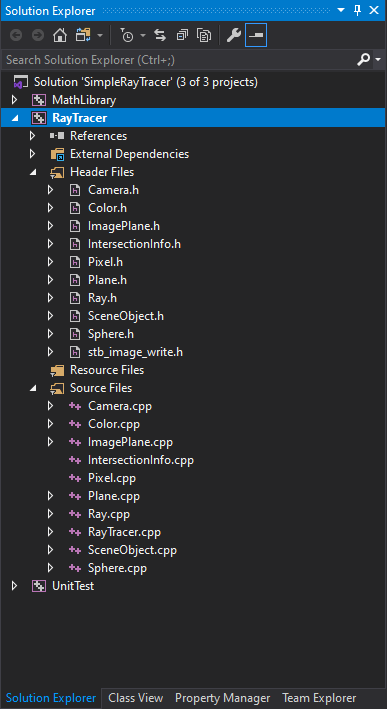
Task: Click the Forward navigation arrow in toolbar
Action: (x=38, y=35)
